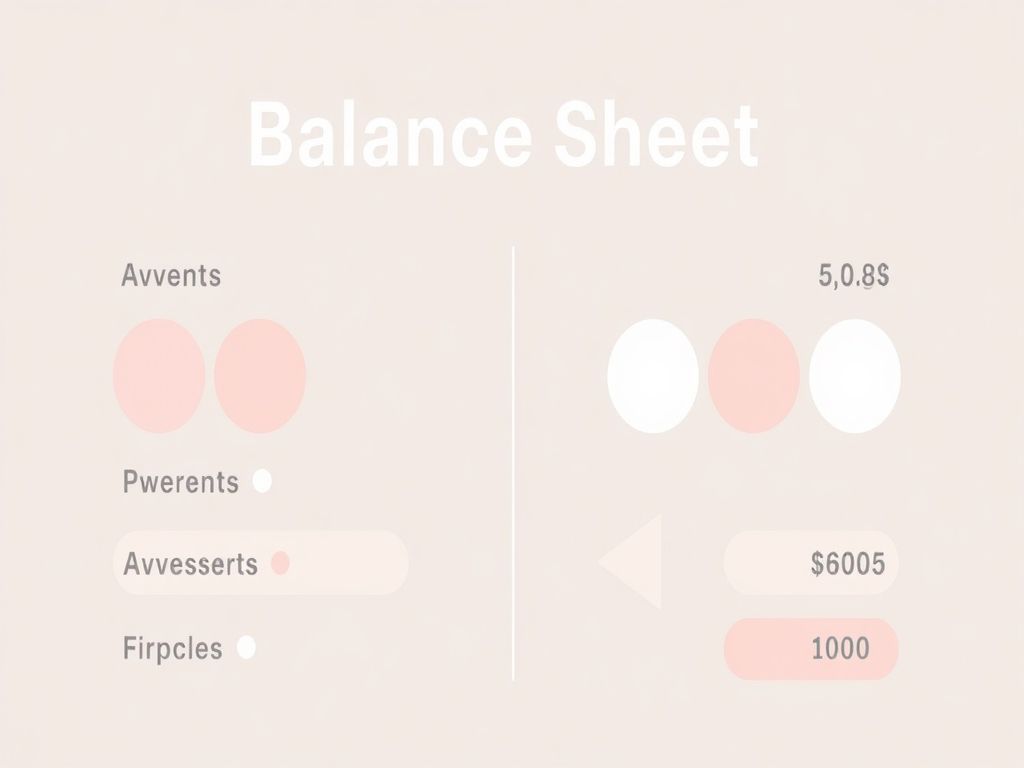Click the Pwerents label

181,482
